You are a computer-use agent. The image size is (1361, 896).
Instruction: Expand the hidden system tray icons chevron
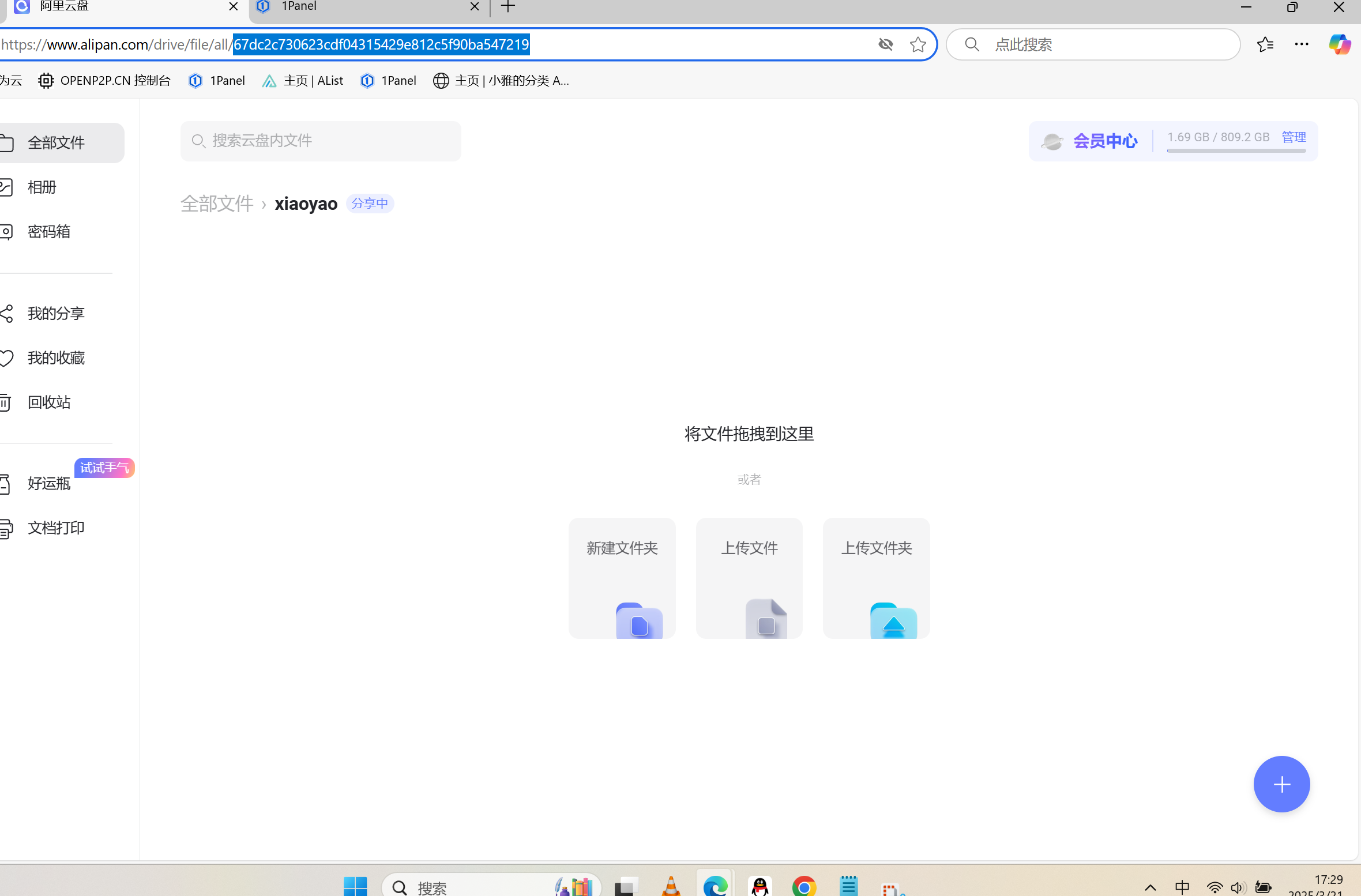point(1150,888)
